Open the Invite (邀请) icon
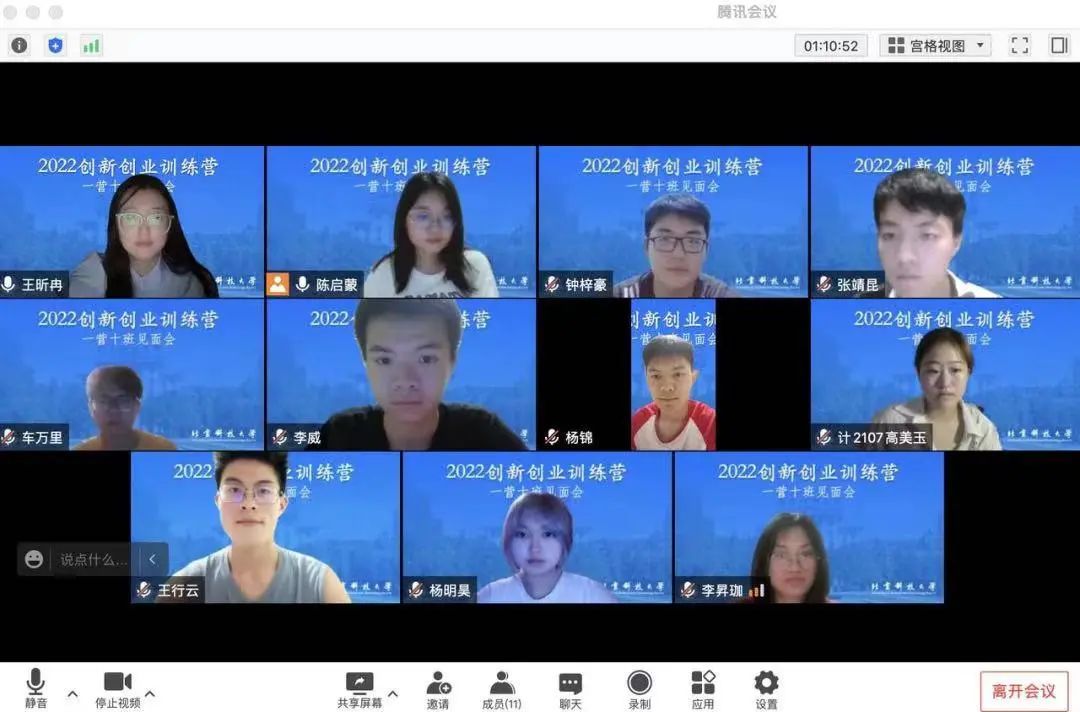 pos(438,688)
